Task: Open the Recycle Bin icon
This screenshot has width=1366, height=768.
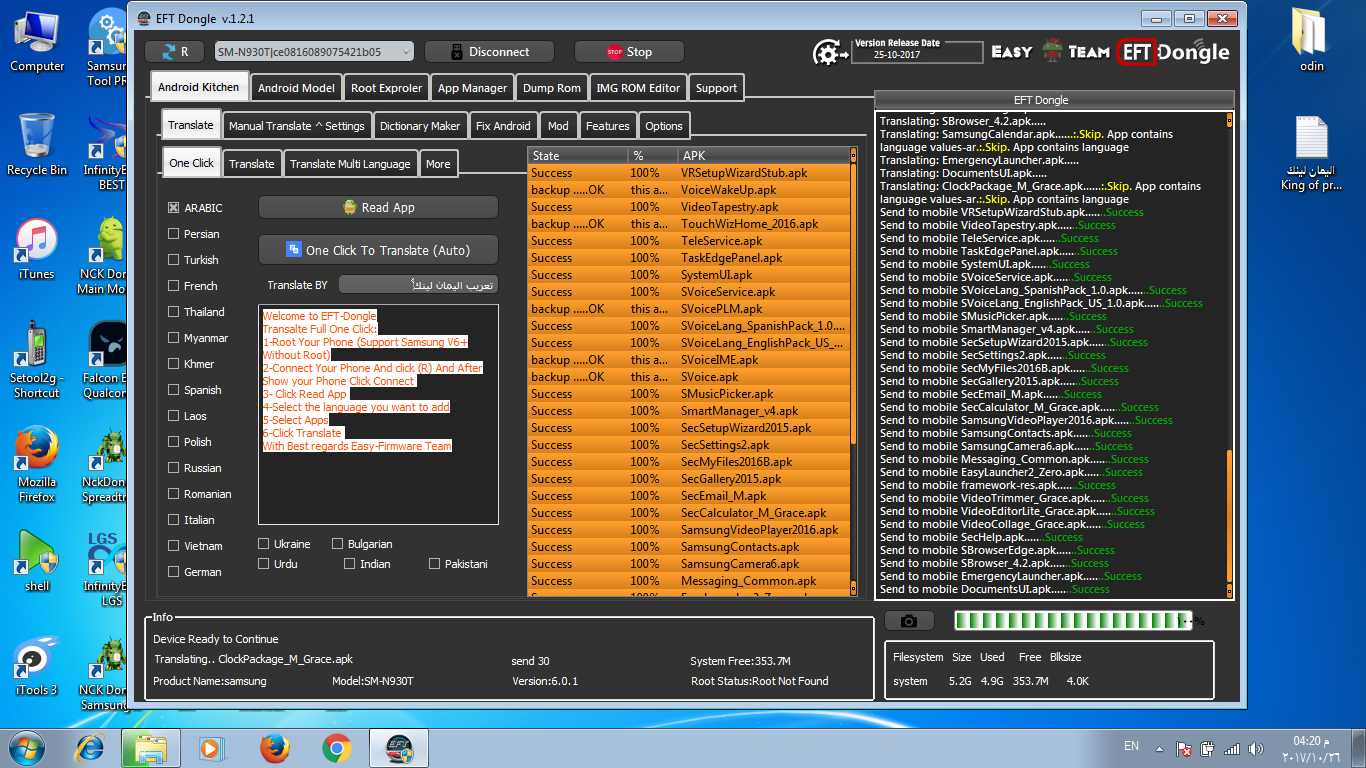Action: [x=37, y=144]
